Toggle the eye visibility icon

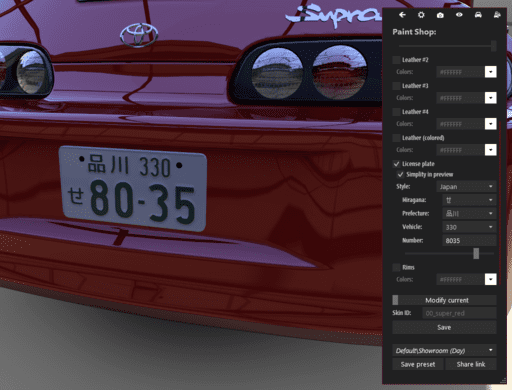pyautogui.click(x=459, y=15)
